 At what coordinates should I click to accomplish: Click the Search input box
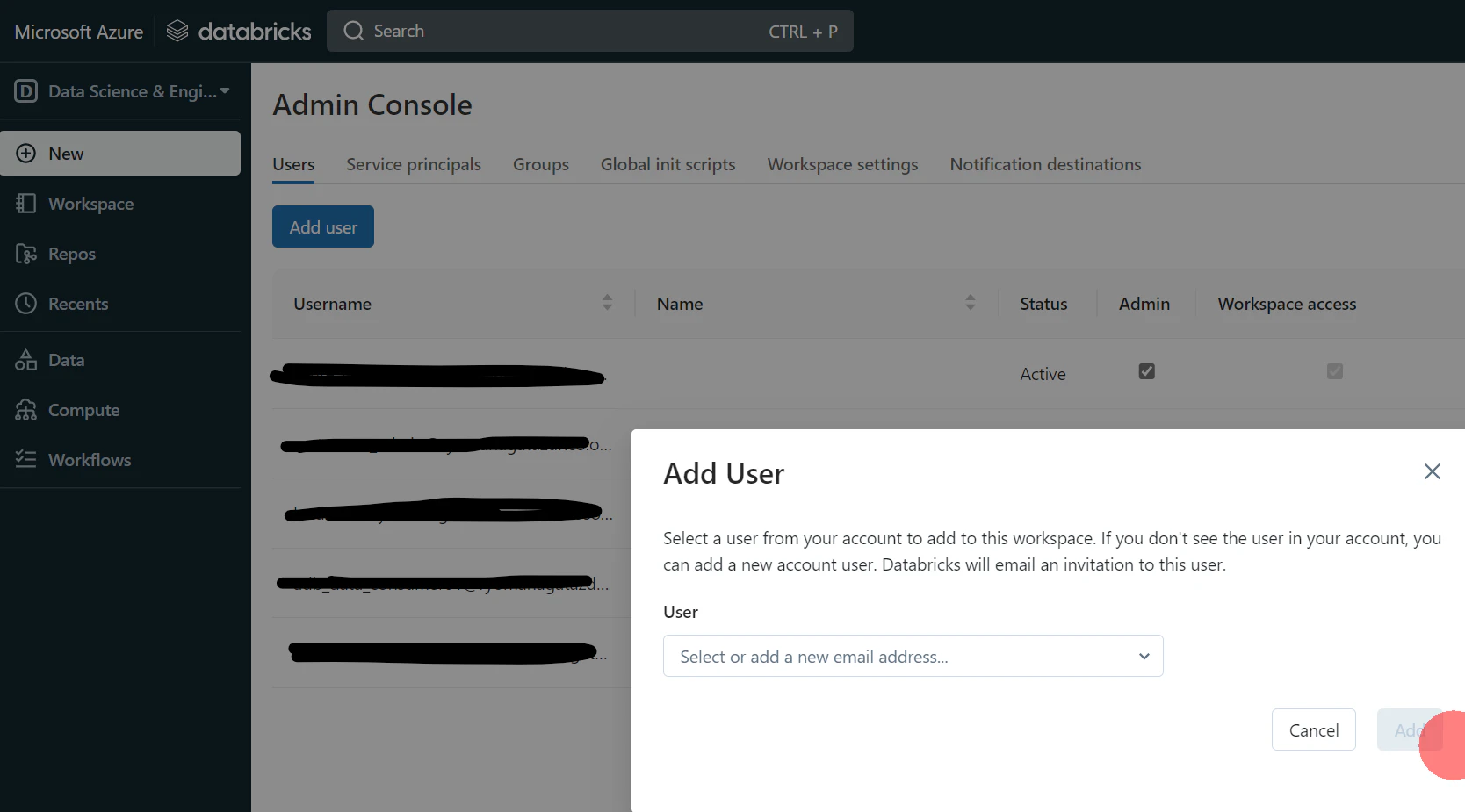[590, 31]
